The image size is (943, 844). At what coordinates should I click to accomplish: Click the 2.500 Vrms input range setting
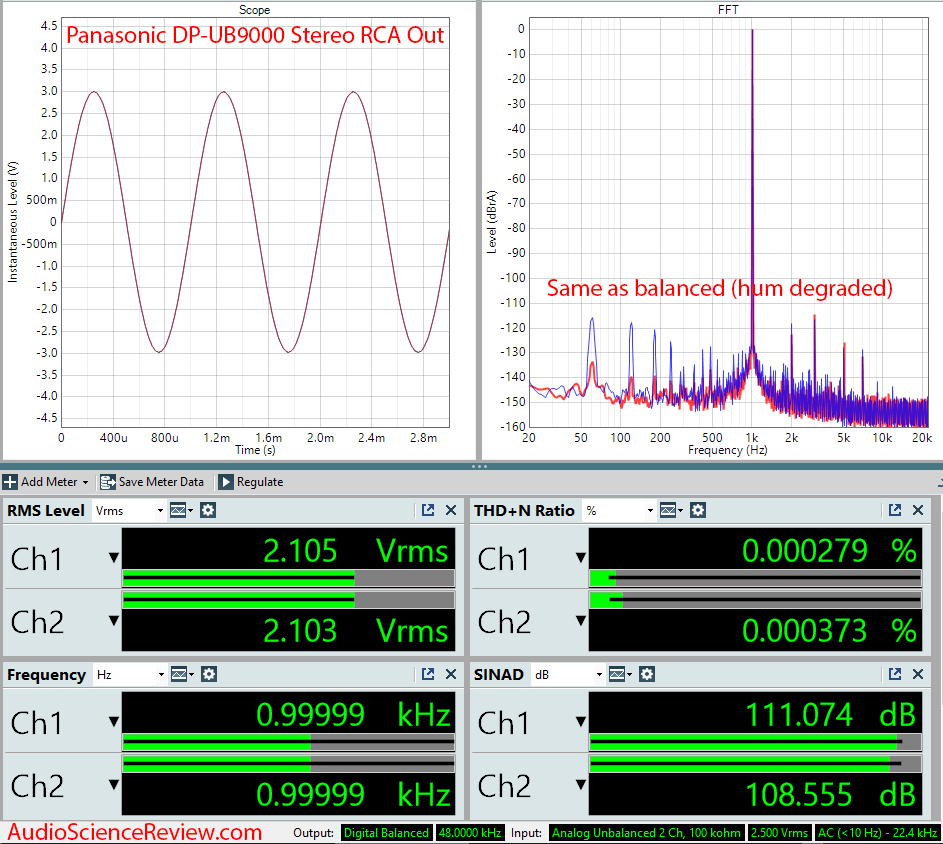779,833
